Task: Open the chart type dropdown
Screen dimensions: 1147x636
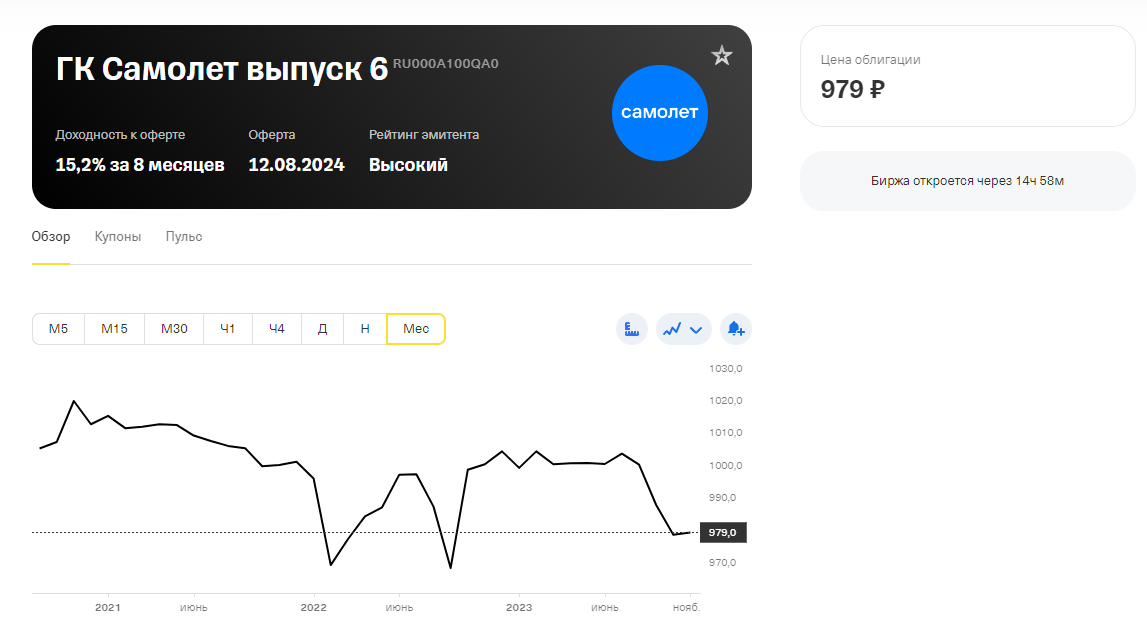Action: (683, 329)
